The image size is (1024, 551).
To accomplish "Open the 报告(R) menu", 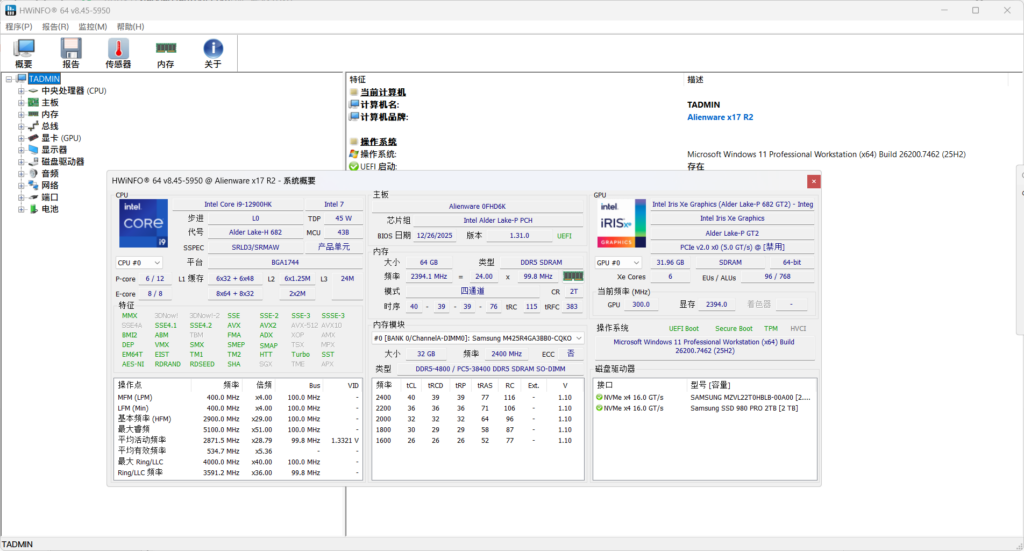I will [56, 27].
